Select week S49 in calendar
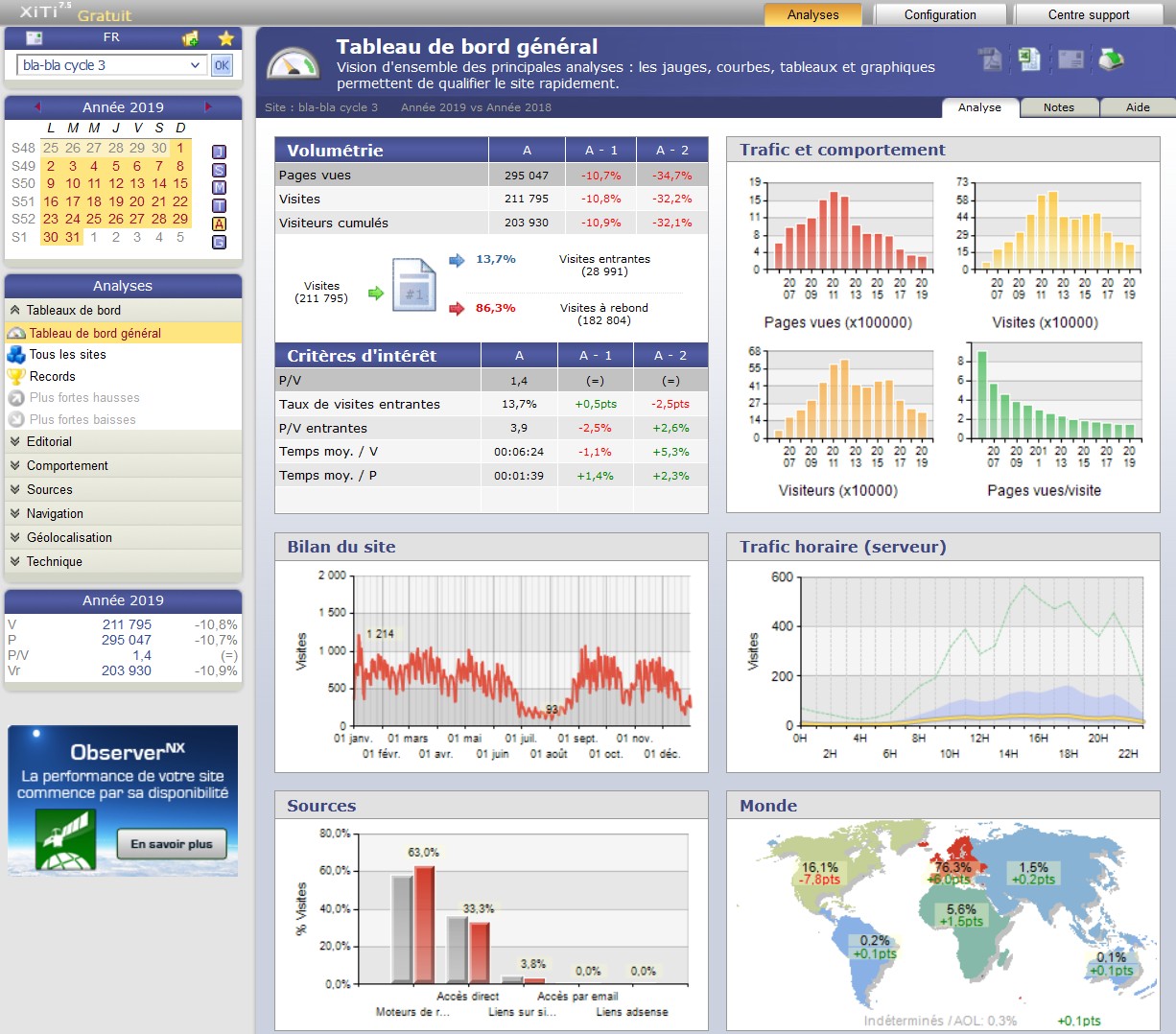1176x1034 pixels. pyautogui.click(x=23, y=166)
